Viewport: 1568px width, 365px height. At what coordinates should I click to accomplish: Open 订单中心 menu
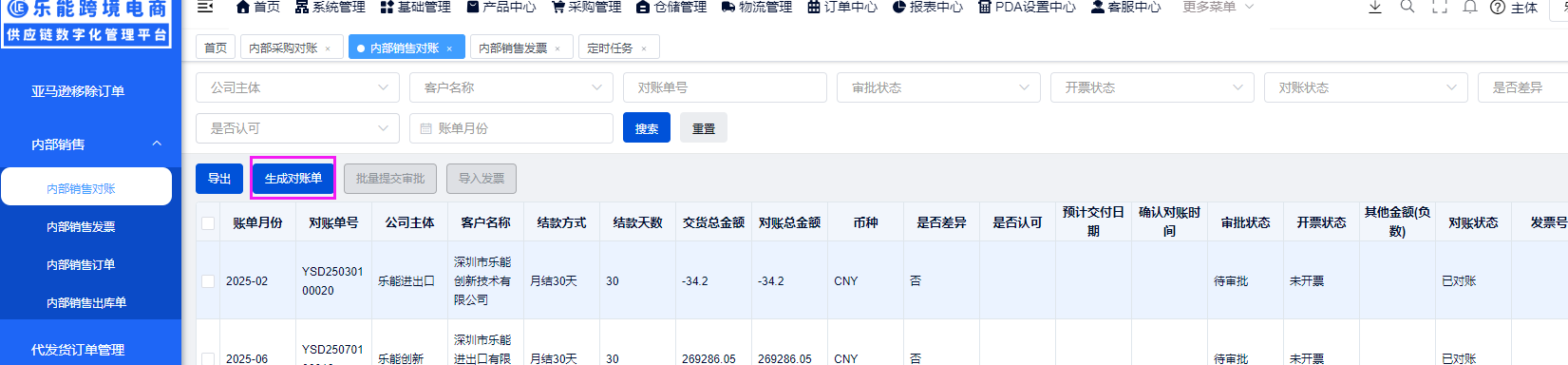pos(842,7)
